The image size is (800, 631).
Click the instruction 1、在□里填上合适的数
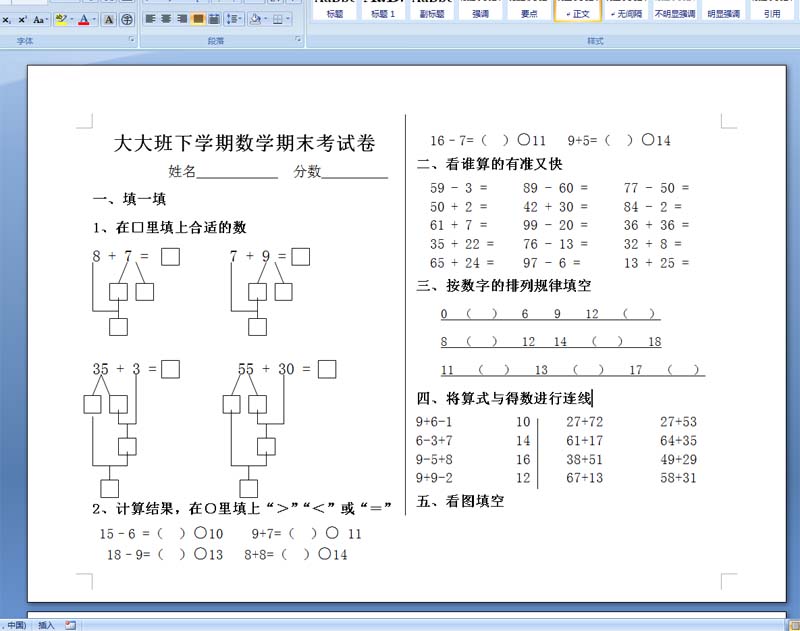[170, 227]
